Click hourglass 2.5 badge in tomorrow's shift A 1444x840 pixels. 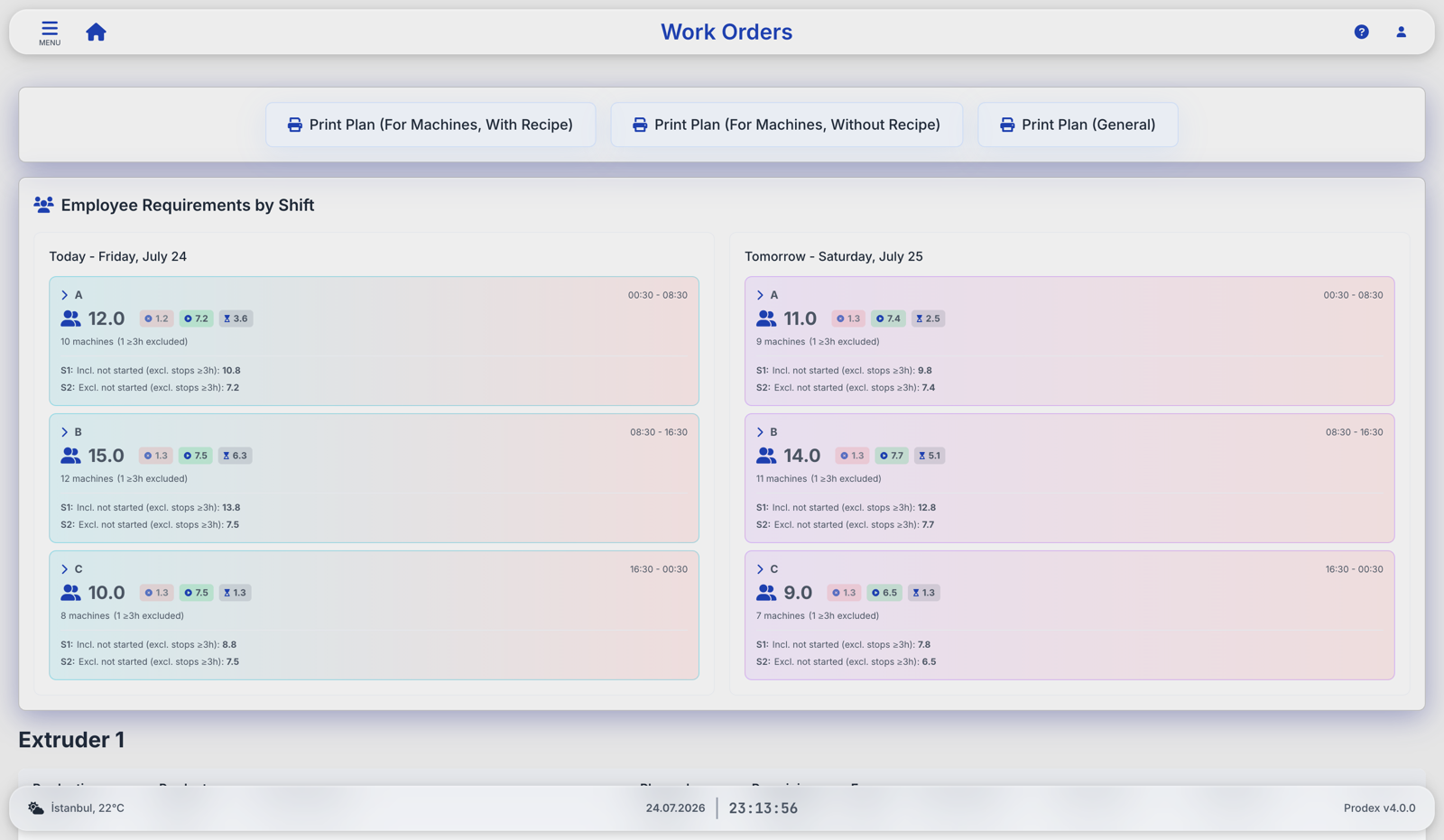[928, 318]
